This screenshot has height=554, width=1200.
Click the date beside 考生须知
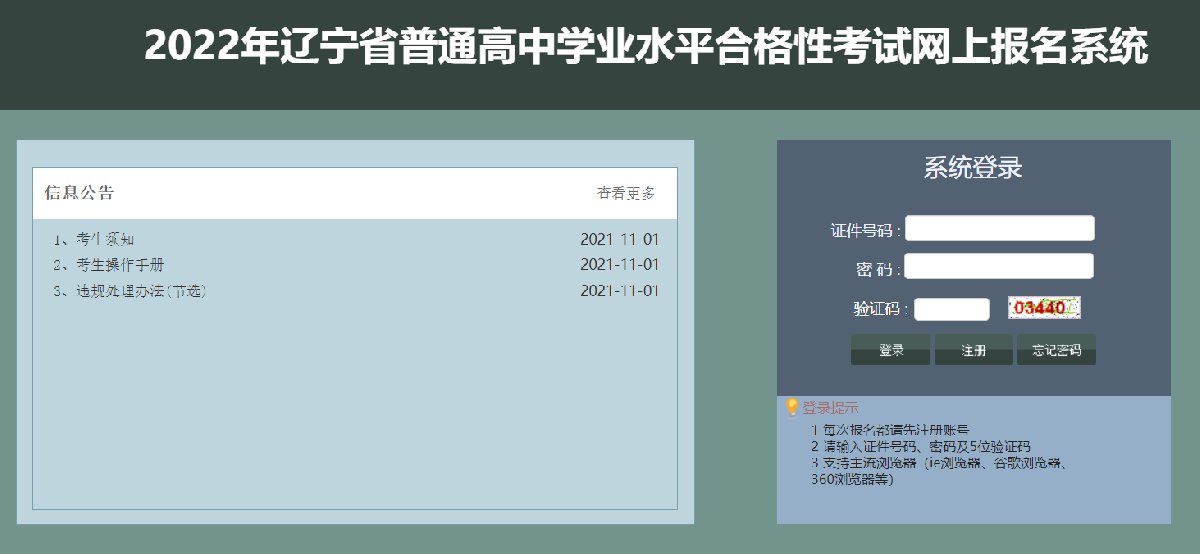click(619, 239)
